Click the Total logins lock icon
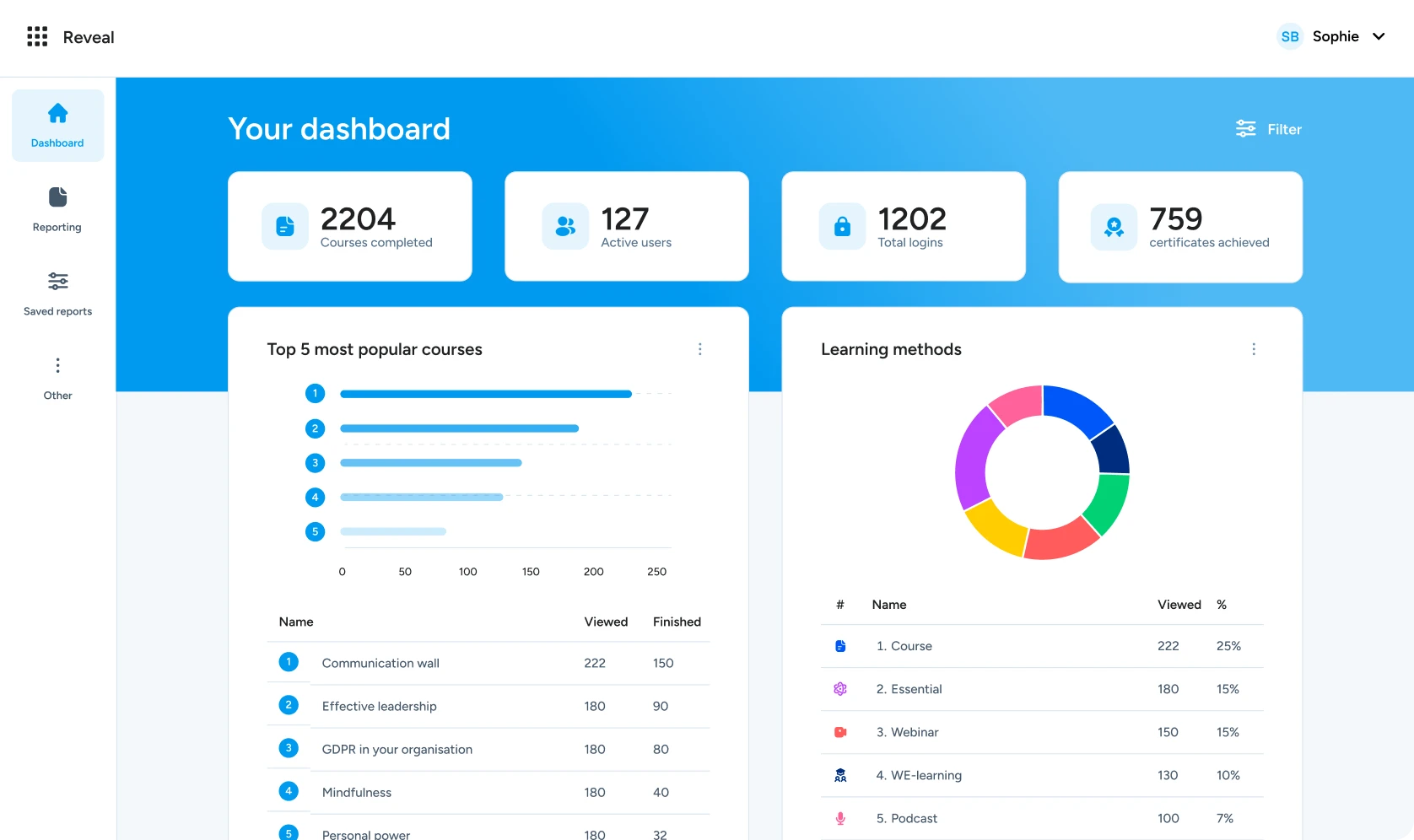The height and width of the screenshot is (840, 1414). click(842, 227)
